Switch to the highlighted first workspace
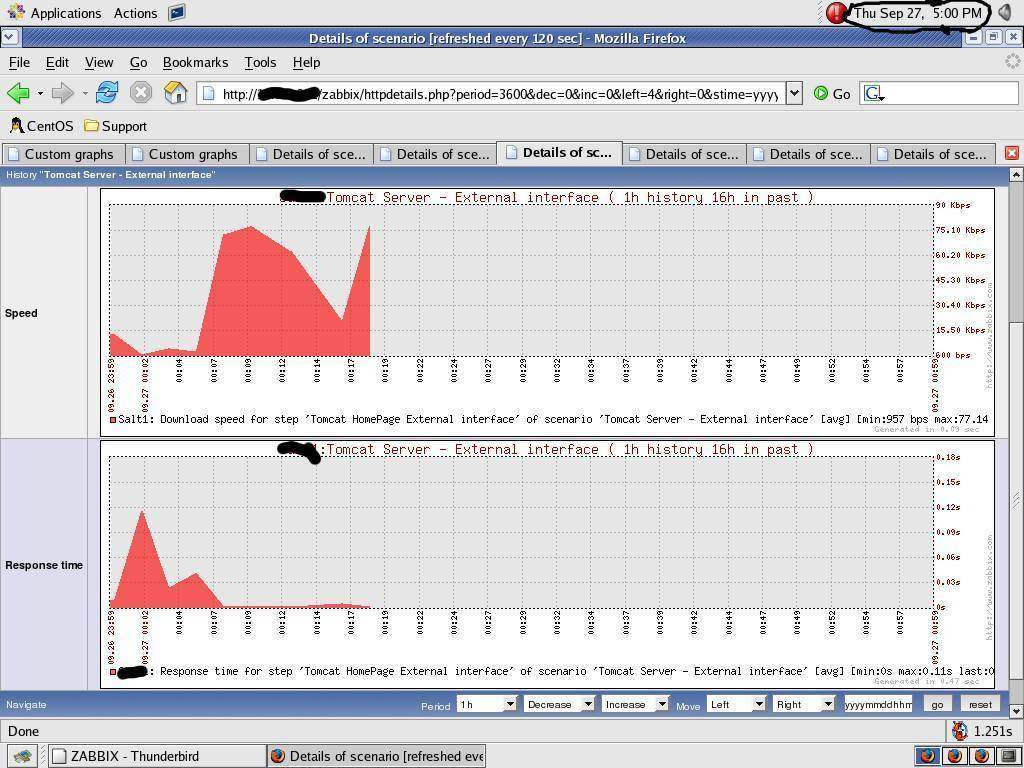Viewport: 1024px width, 768px height. click(x=927, y=756)
